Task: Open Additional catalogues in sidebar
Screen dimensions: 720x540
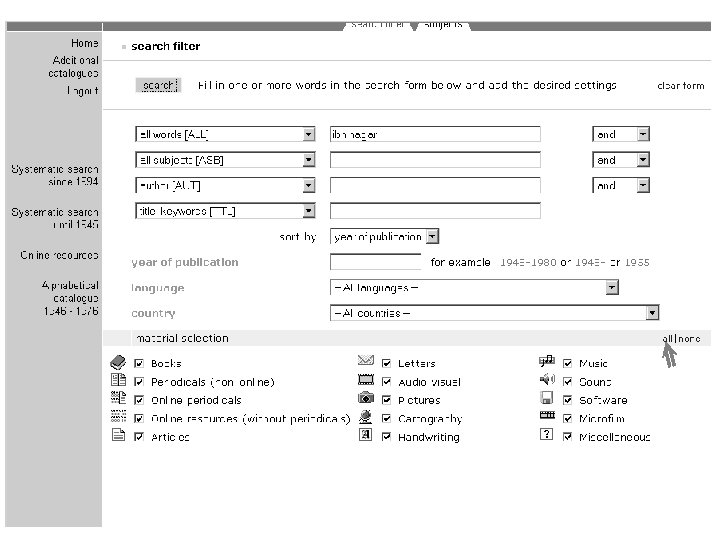Action: click(74, 67)
